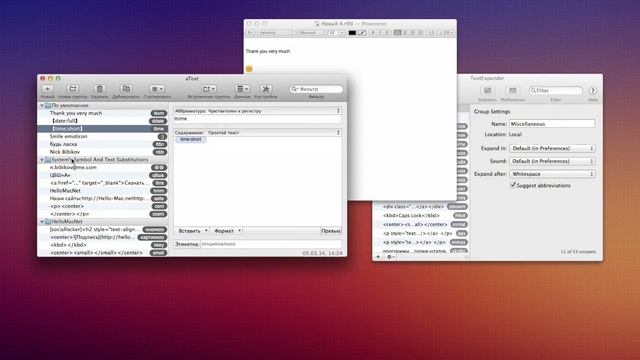The height and width of the screenshot is (360, 640).
Task: Select the '<kbd>Caps Lock</kbd>' snippet in TextExpander
Action: pos(422,216)
